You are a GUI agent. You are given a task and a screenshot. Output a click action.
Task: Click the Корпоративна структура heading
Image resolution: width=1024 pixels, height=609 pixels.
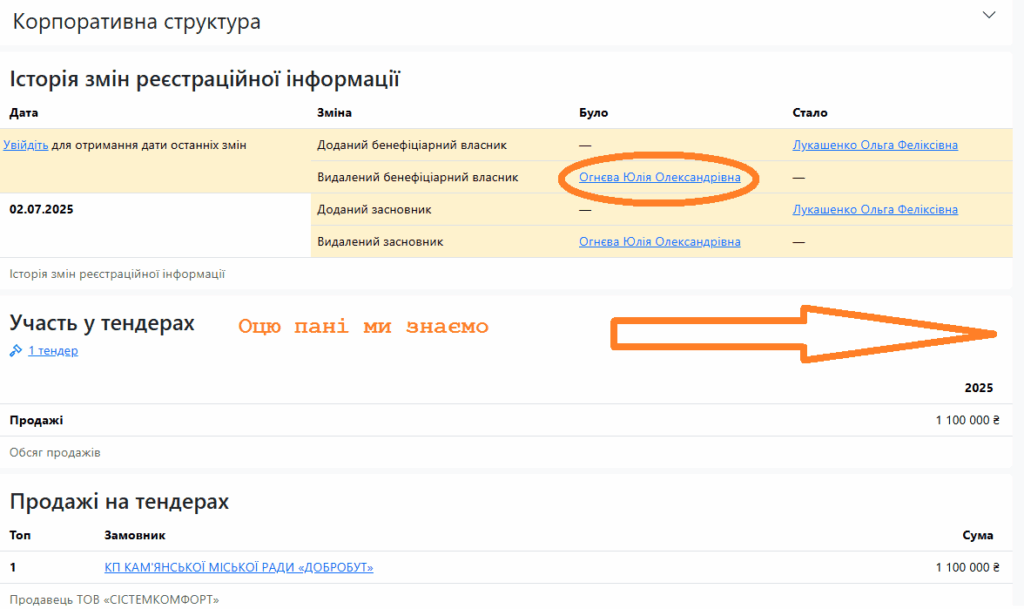tap(136, 22)
